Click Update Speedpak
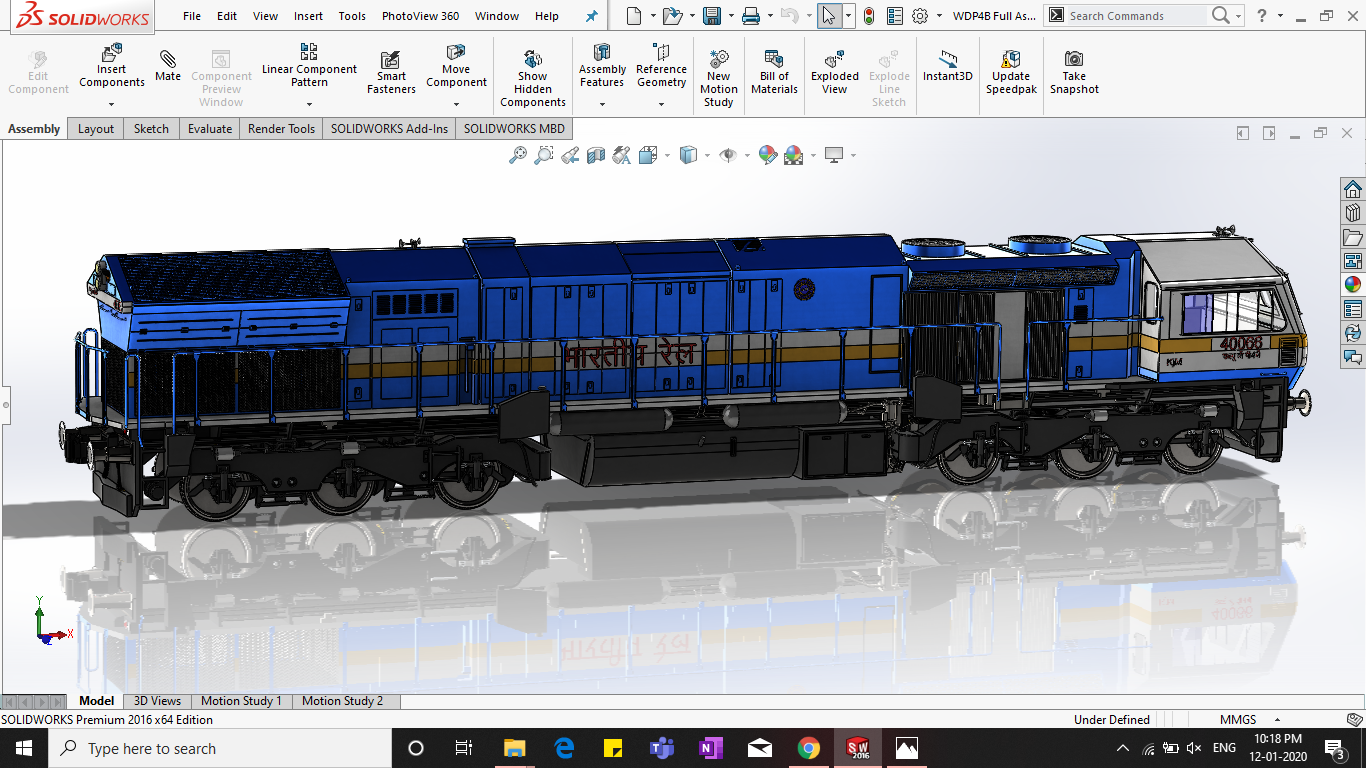 click(1011, 72)
